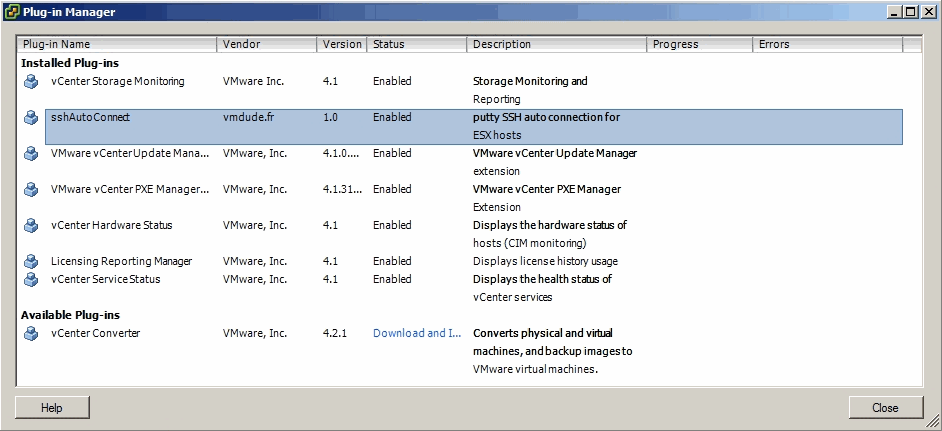Click the VMware vCenter PXE Manager plug-in icon
942x431 pixels.
(x=31, y=189)
